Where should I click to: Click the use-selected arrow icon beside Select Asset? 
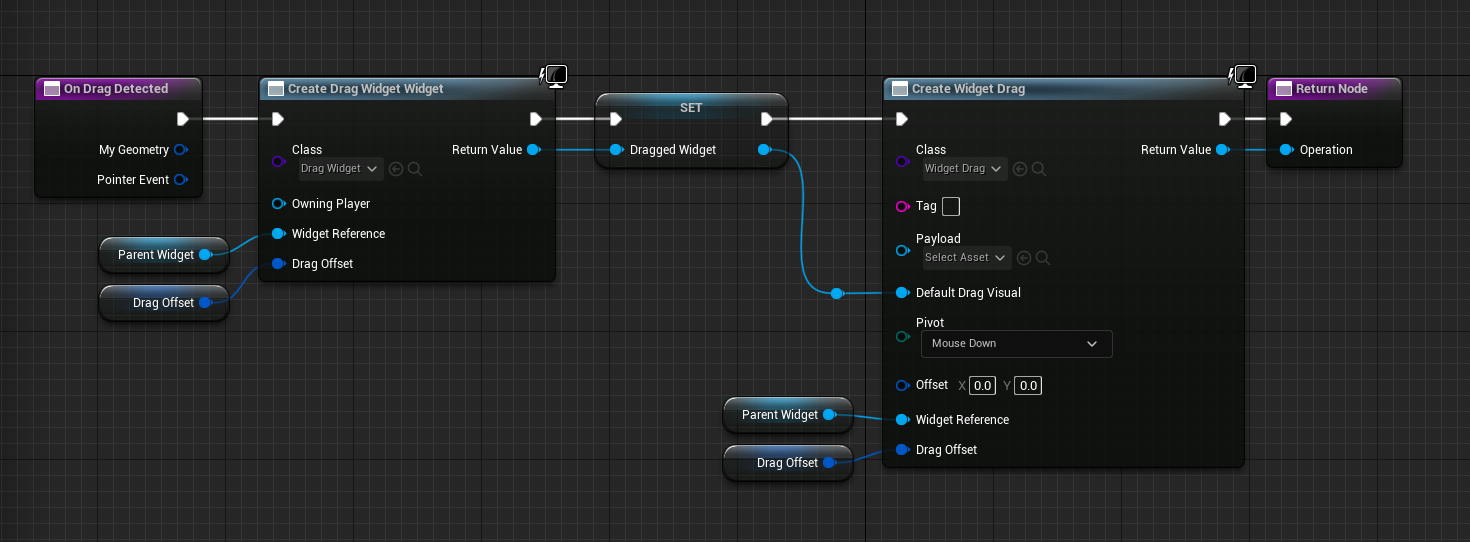coord(1023,258)
